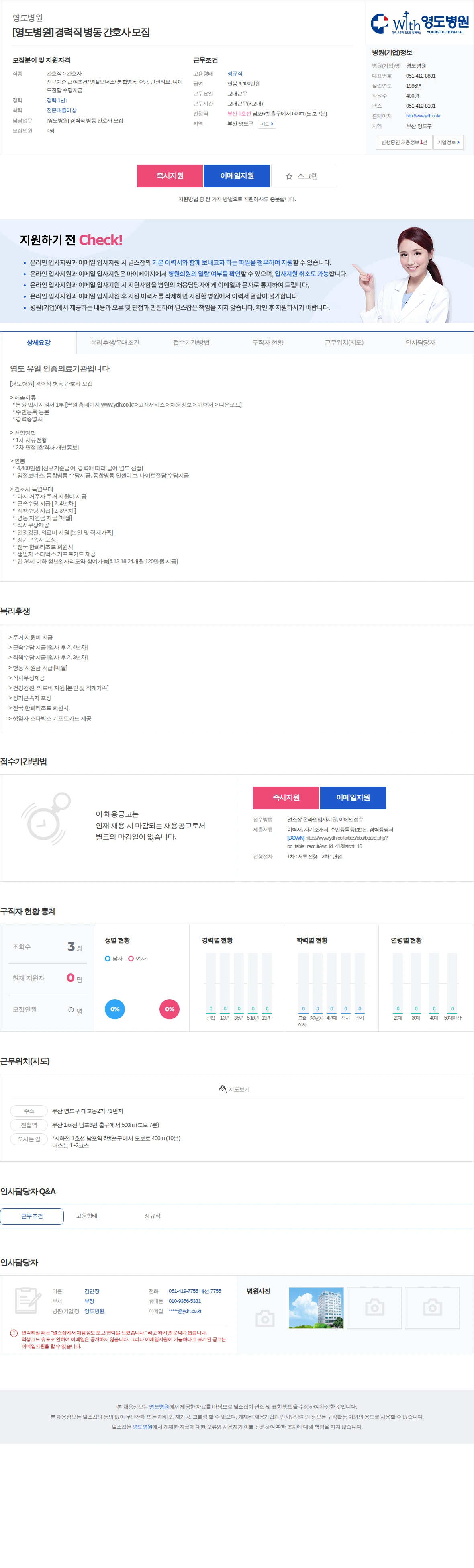Image resolution: width=474 pixels, height=1568 pixels.
Task: Click 영도병원 link in 인사담당자 section
Action: [94, 1311]
